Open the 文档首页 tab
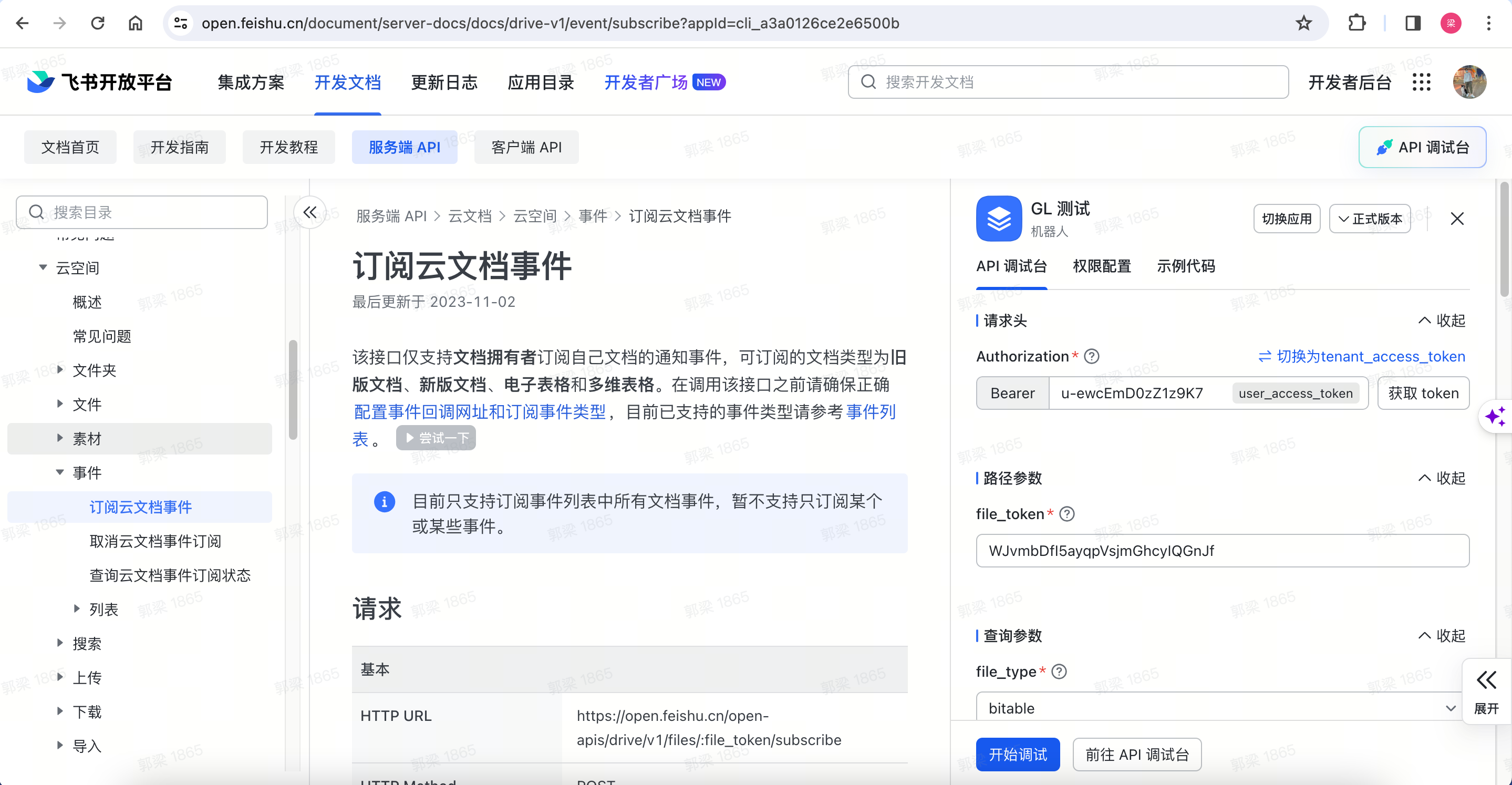This screenshot has height=785, width=1512. [70, 147]
